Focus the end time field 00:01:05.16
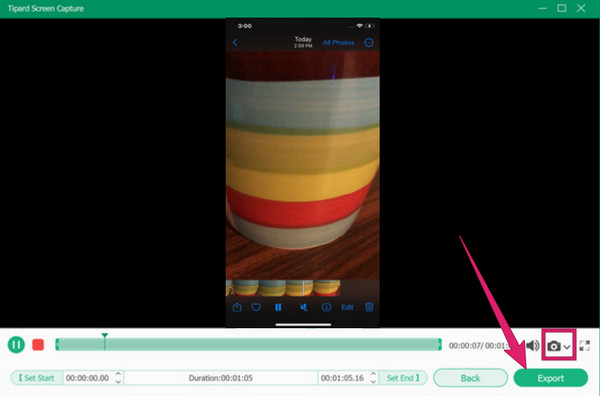Screen dimensions: 600x396 tap(342, 378)
